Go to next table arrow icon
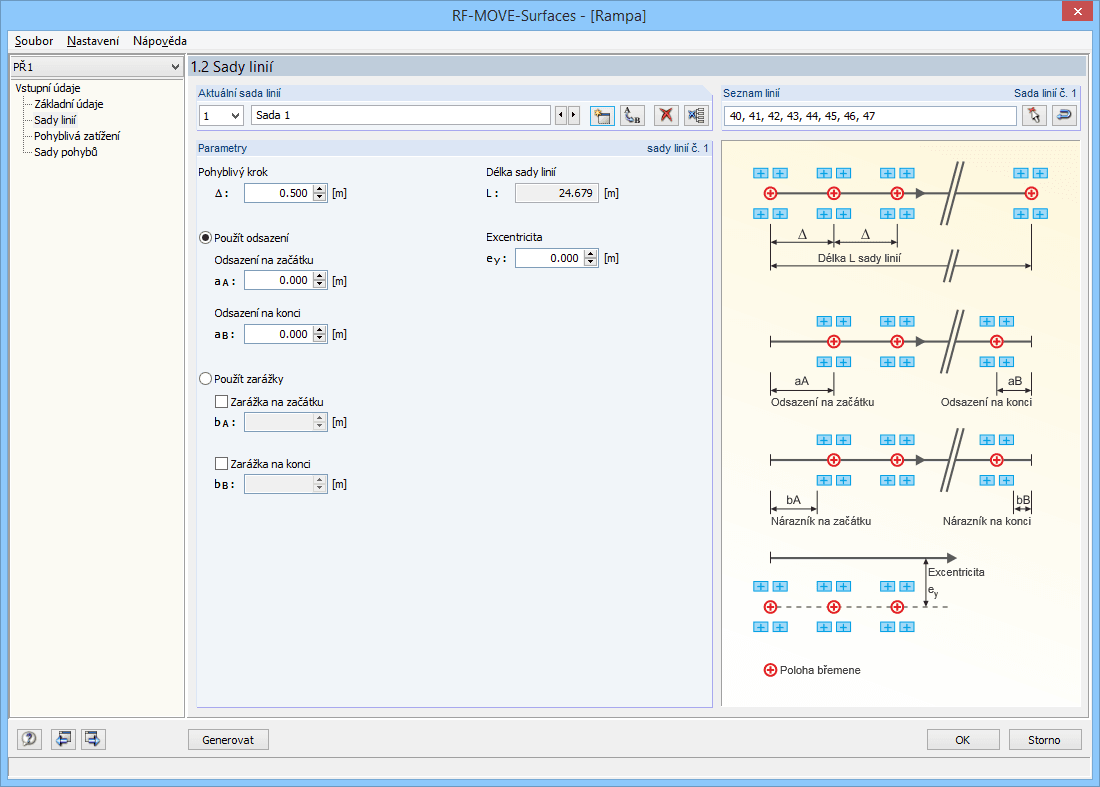This screenshot has width=1100, height=787. pos(93,739)
